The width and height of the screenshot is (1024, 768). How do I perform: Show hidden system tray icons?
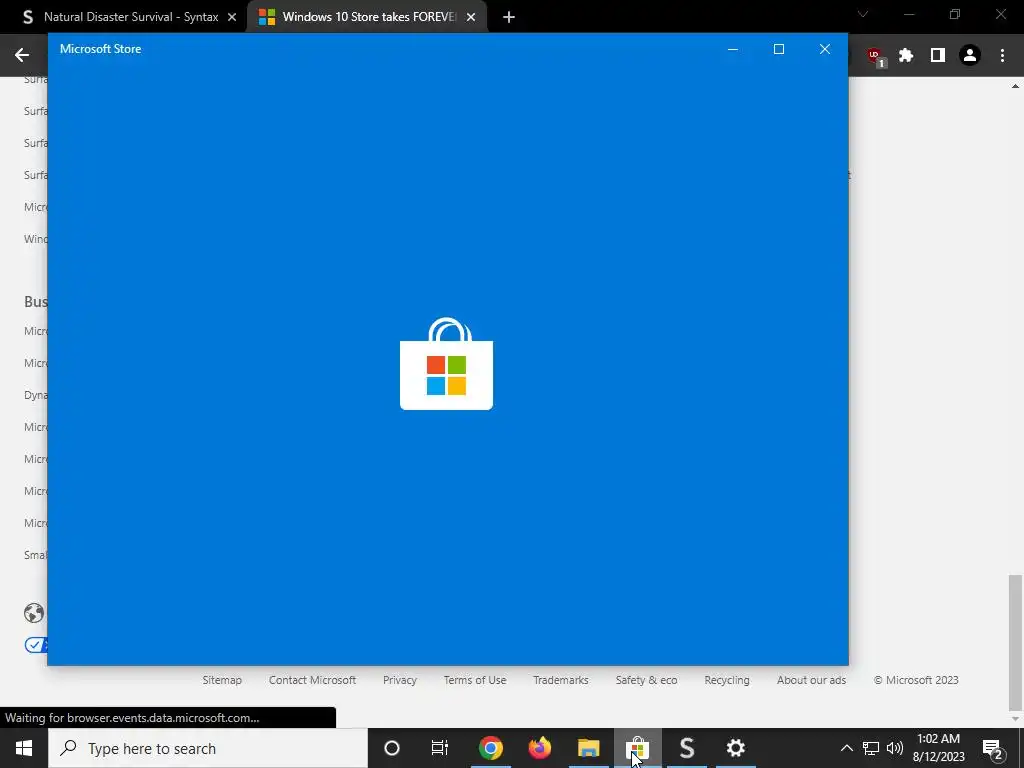[x=846, y=748]
